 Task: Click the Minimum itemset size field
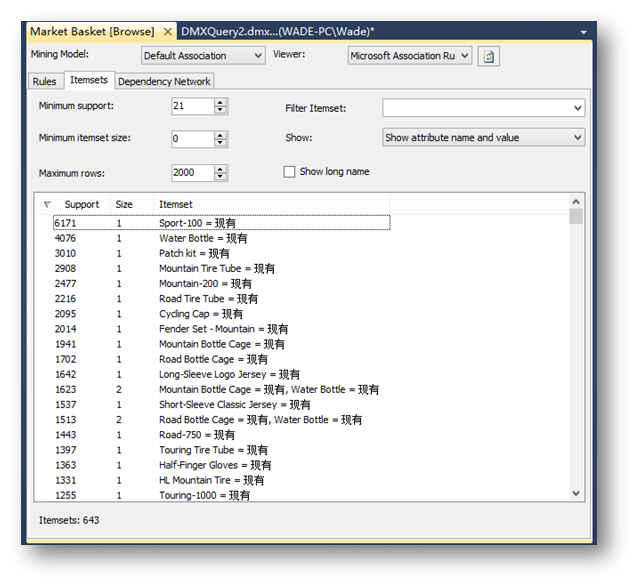pos(193,139)
